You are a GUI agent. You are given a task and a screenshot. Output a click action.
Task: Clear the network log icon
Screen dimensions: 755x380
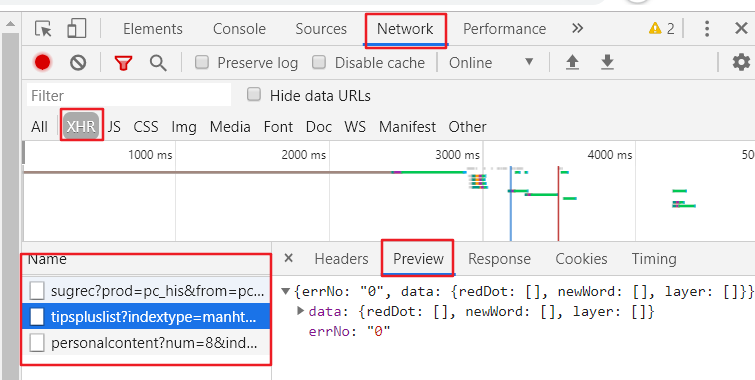click(x=78, y=63)
